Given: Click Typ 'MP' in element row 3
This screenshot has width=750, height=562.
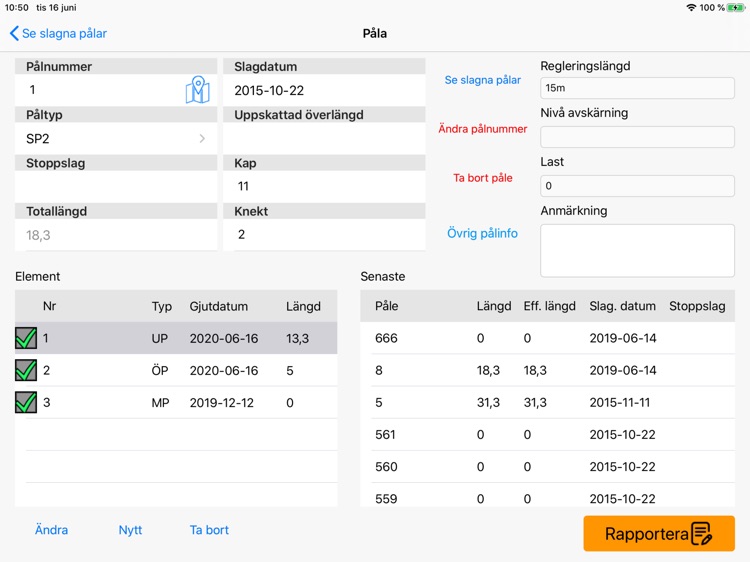Looking at the screenshot, I should [160, 403].
